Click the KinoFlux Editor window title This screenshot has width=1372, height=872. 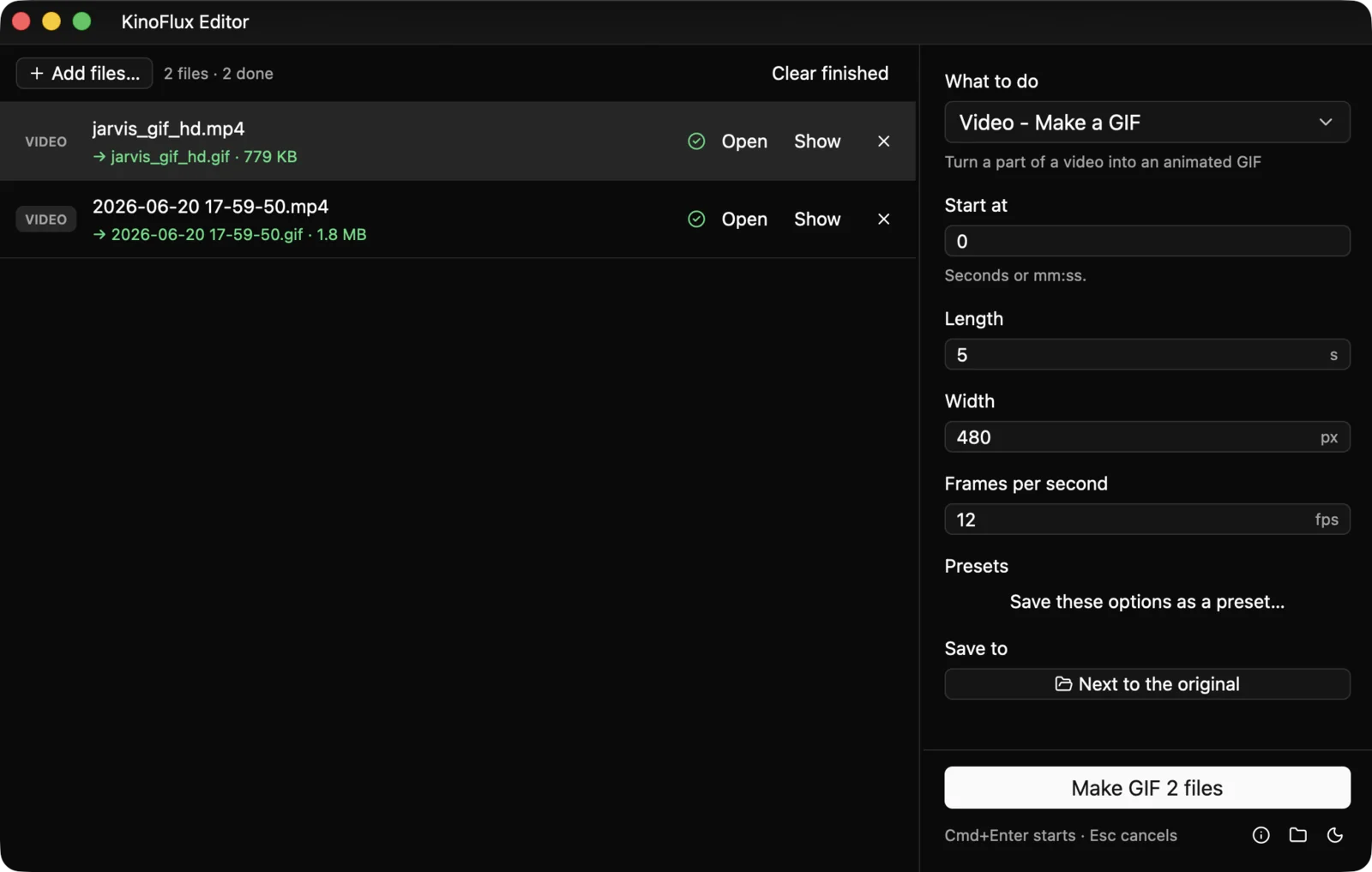185,22
